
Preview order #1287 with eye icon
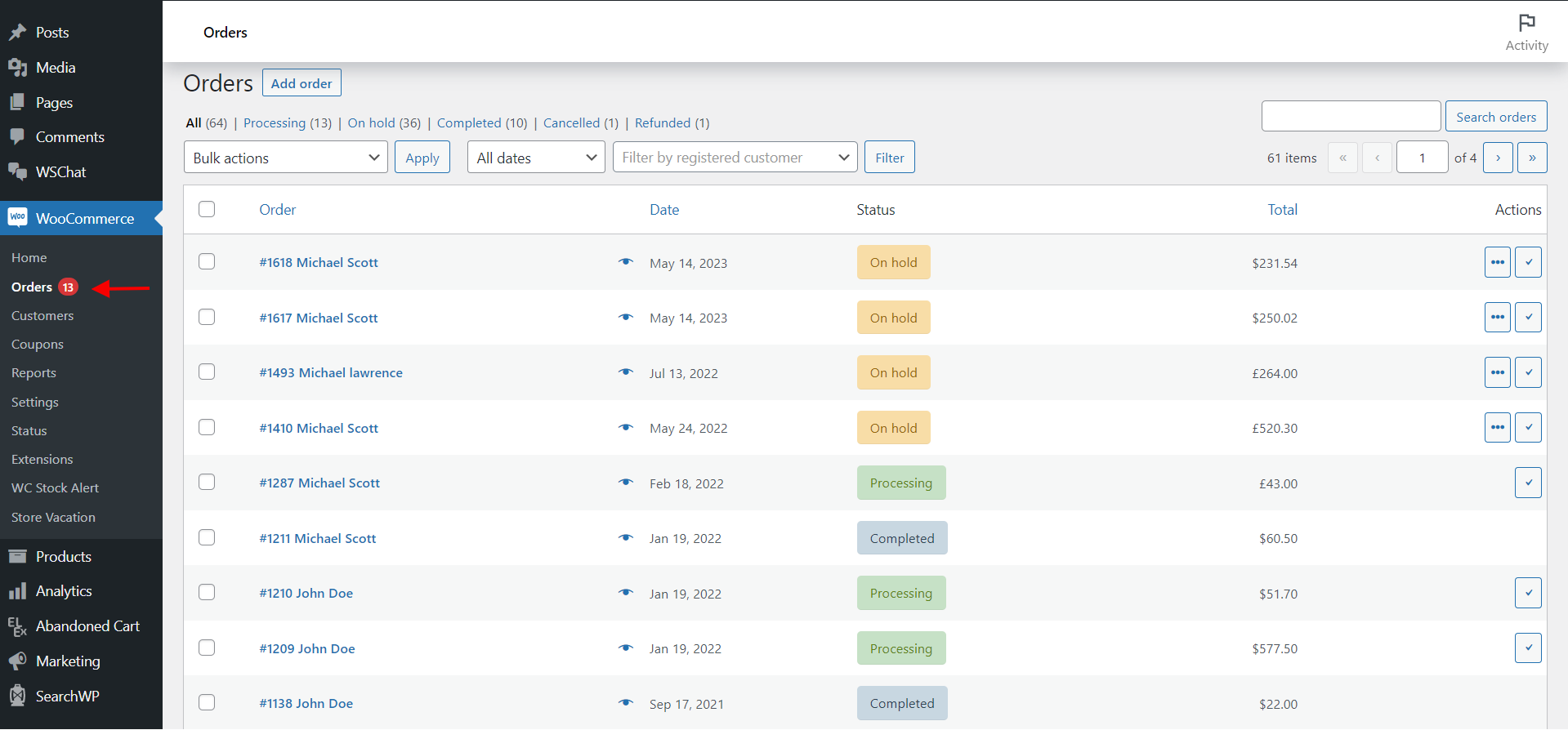[x=626, y=483]
